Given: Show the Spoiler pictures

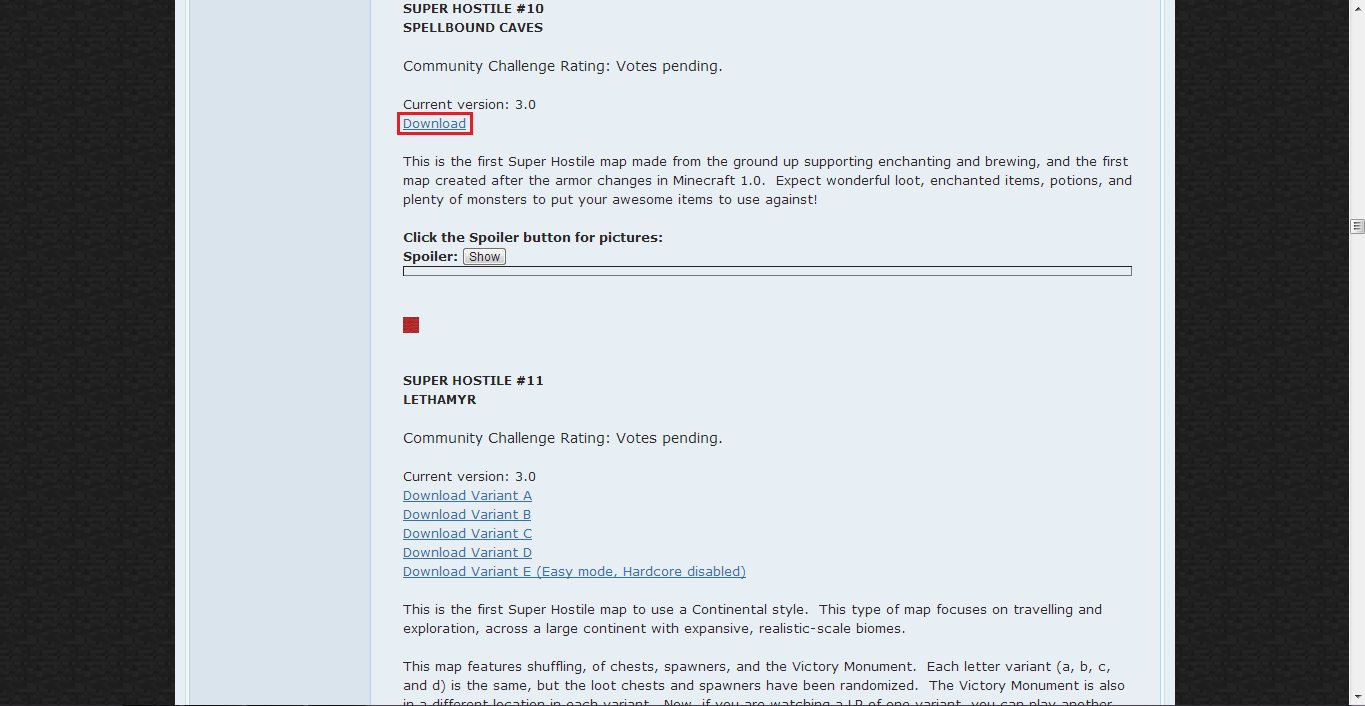Looking at the screenshot, I should pos(485,257).
